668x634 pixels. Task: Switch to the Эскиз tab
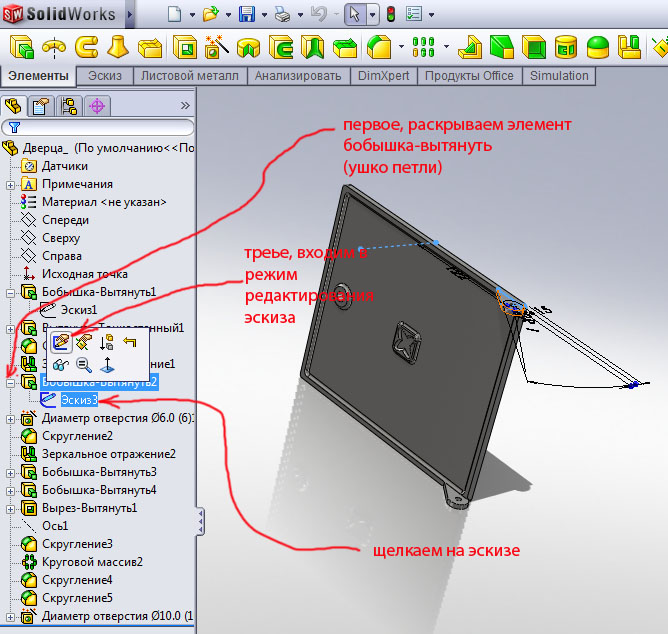tap(105, 76)
